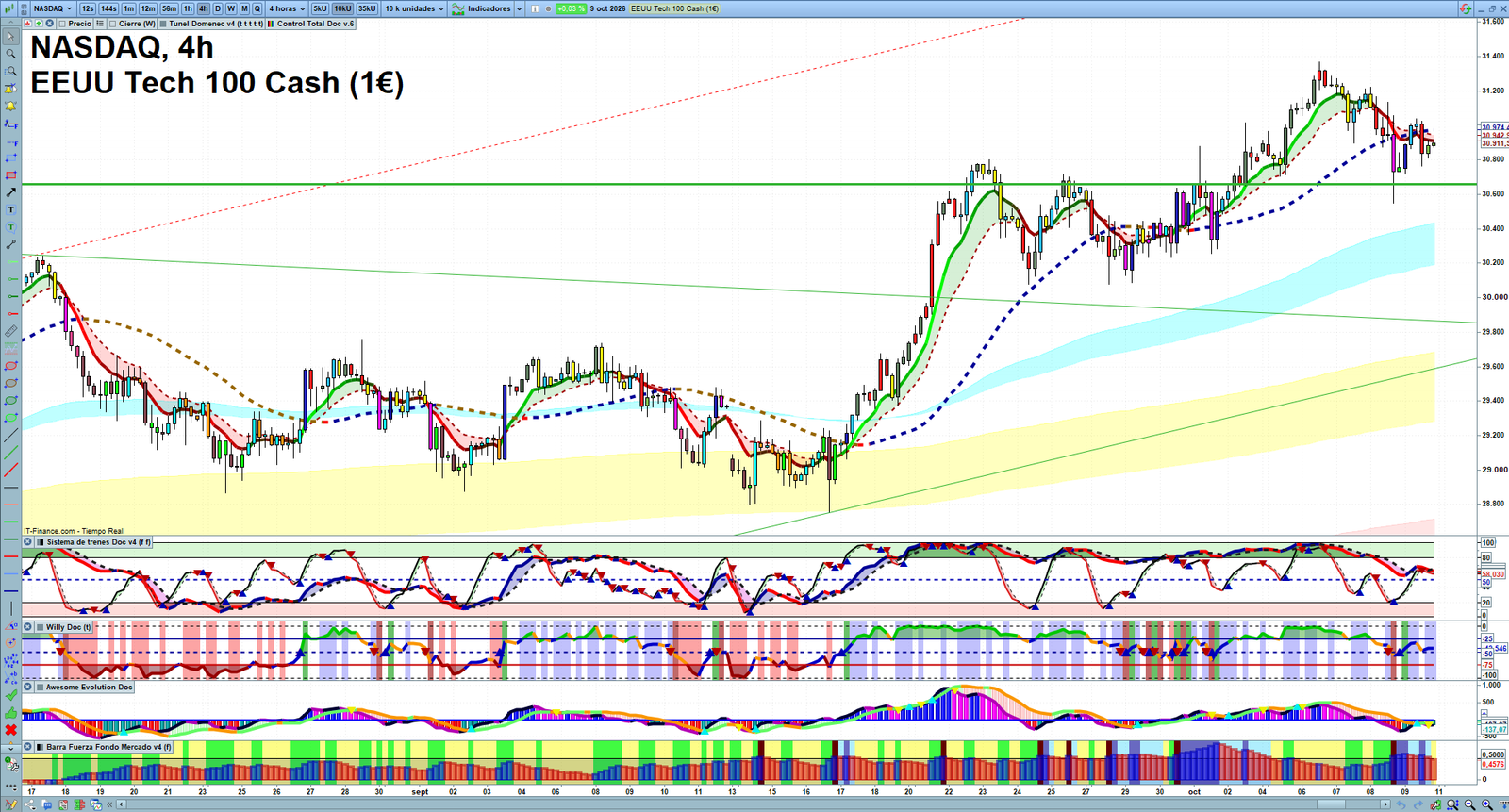This screenshot has width=1509, height=812.
Task: Select the black arrow drawing tool
Action: coord(10,192)
